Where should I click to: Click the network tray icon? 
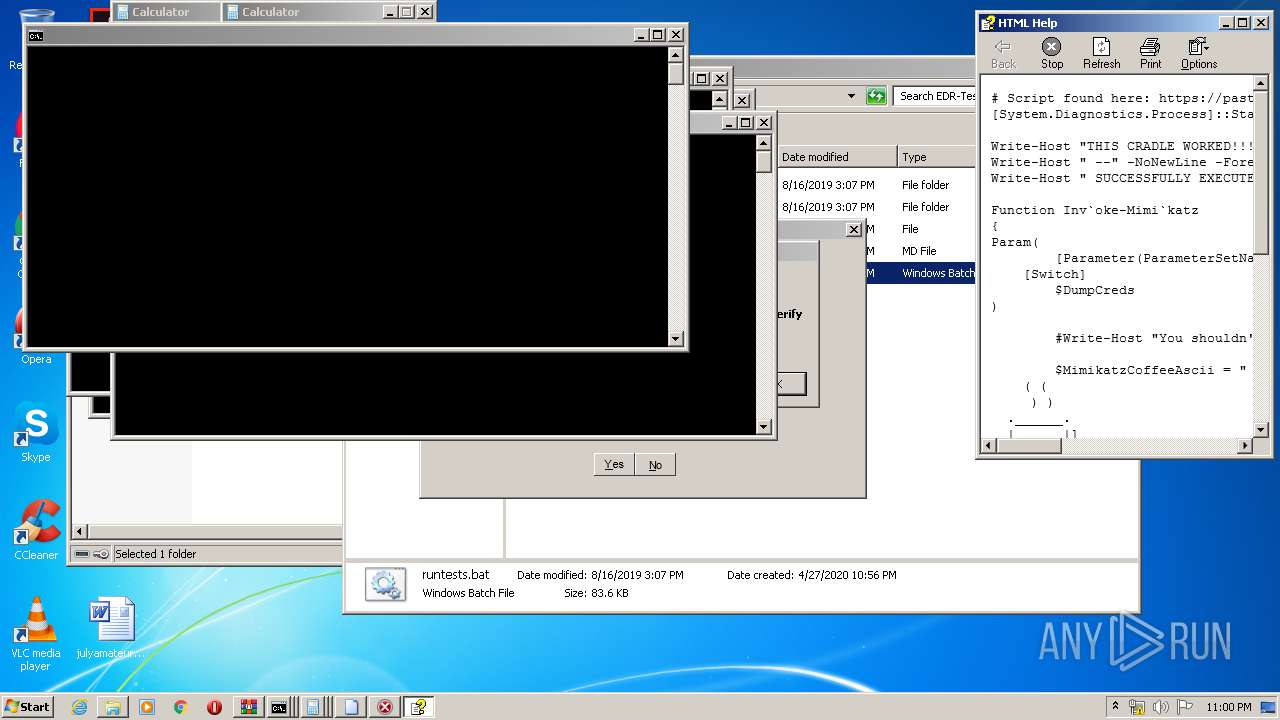tap(1138, 707)
